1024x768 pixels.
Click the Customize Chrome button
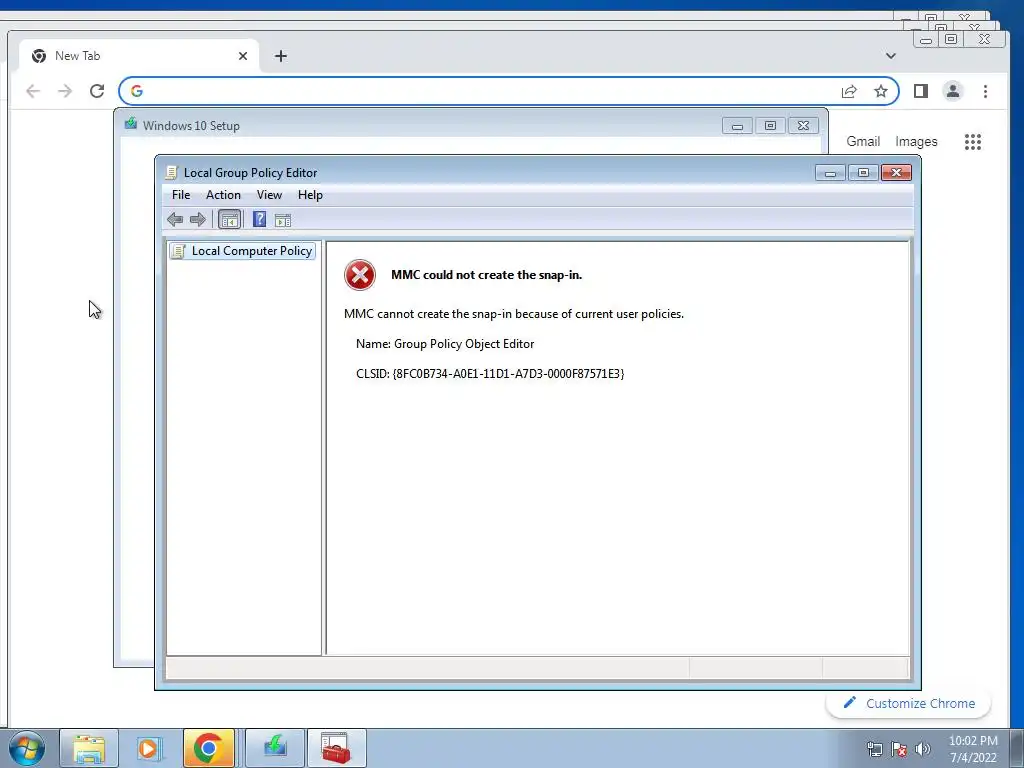(x=908, y=703)
